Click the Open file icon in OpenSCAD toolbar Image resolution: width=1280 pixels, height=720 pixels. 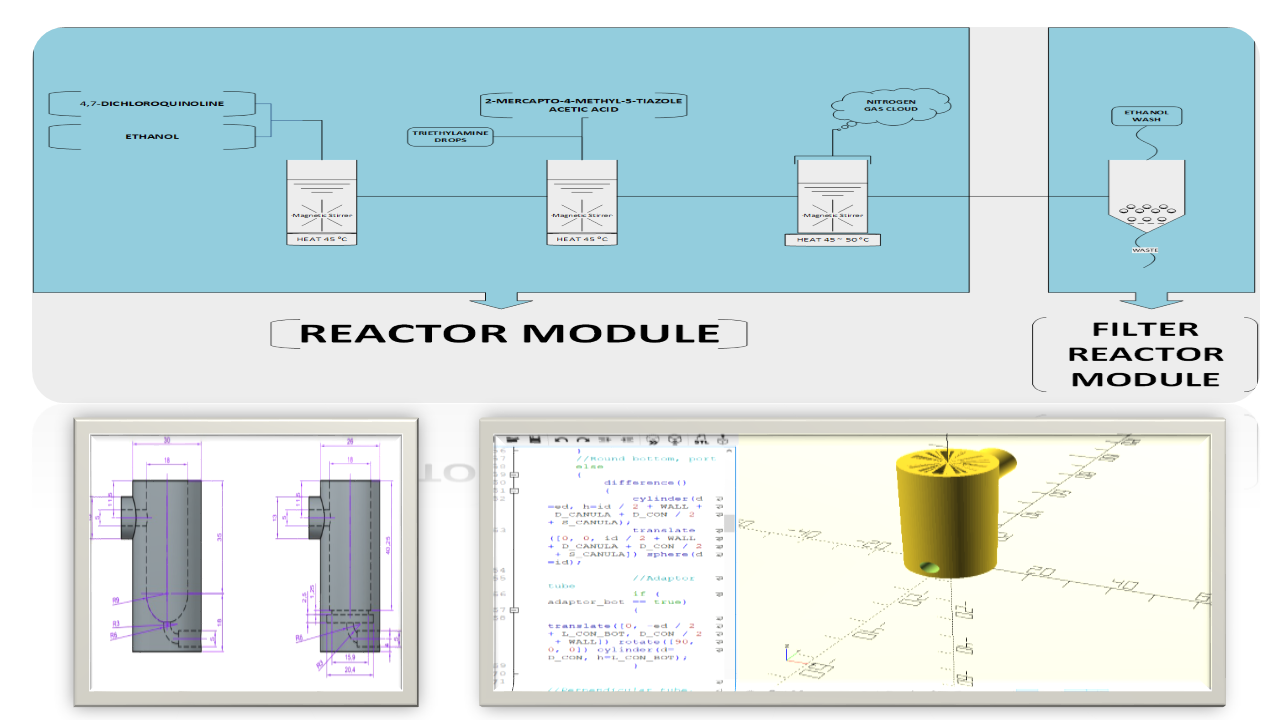512,439
